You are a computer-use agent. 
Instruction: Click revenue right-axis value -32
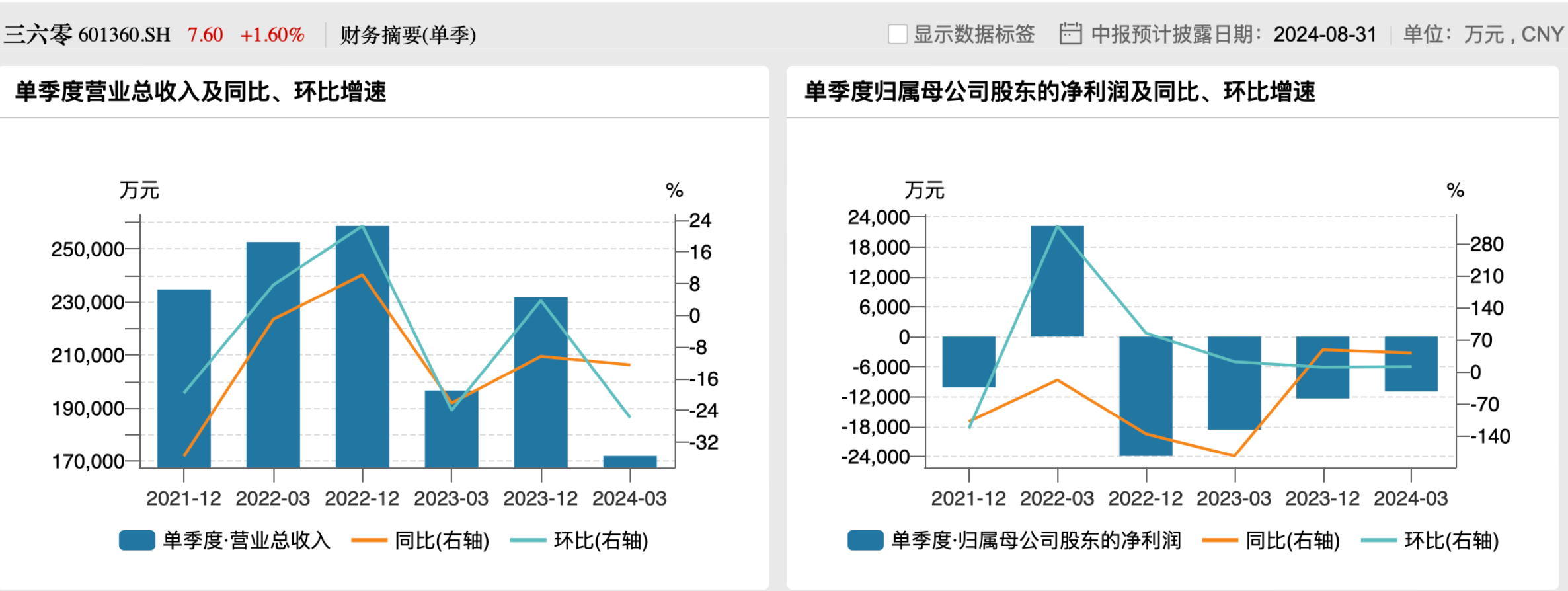pos(704,442)
